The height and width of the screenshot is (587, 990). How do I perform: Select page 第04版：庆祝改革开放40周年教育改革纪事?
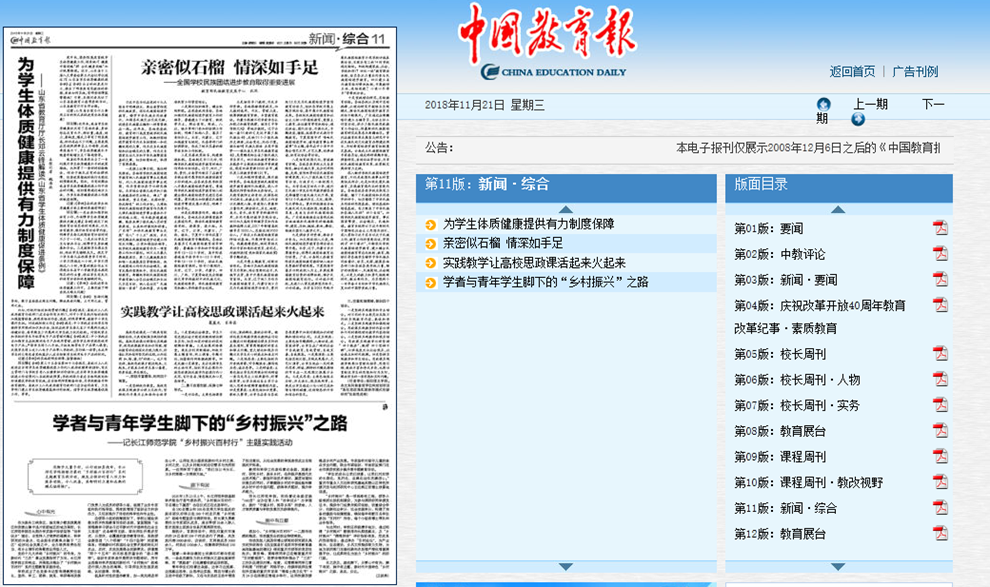[820, 317]
